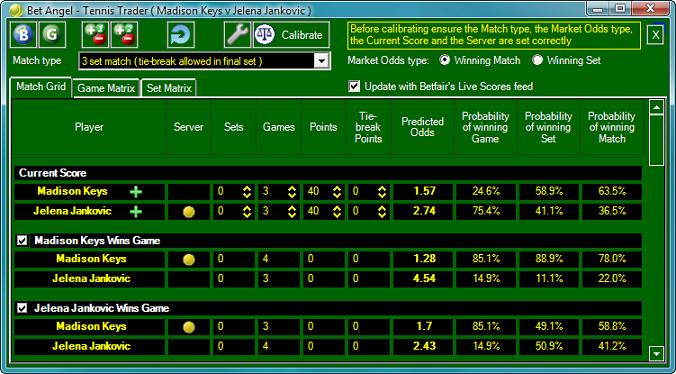Switch to the Game Matrix tab
This screenshot has width=676, height=374.
pos(106,88)
